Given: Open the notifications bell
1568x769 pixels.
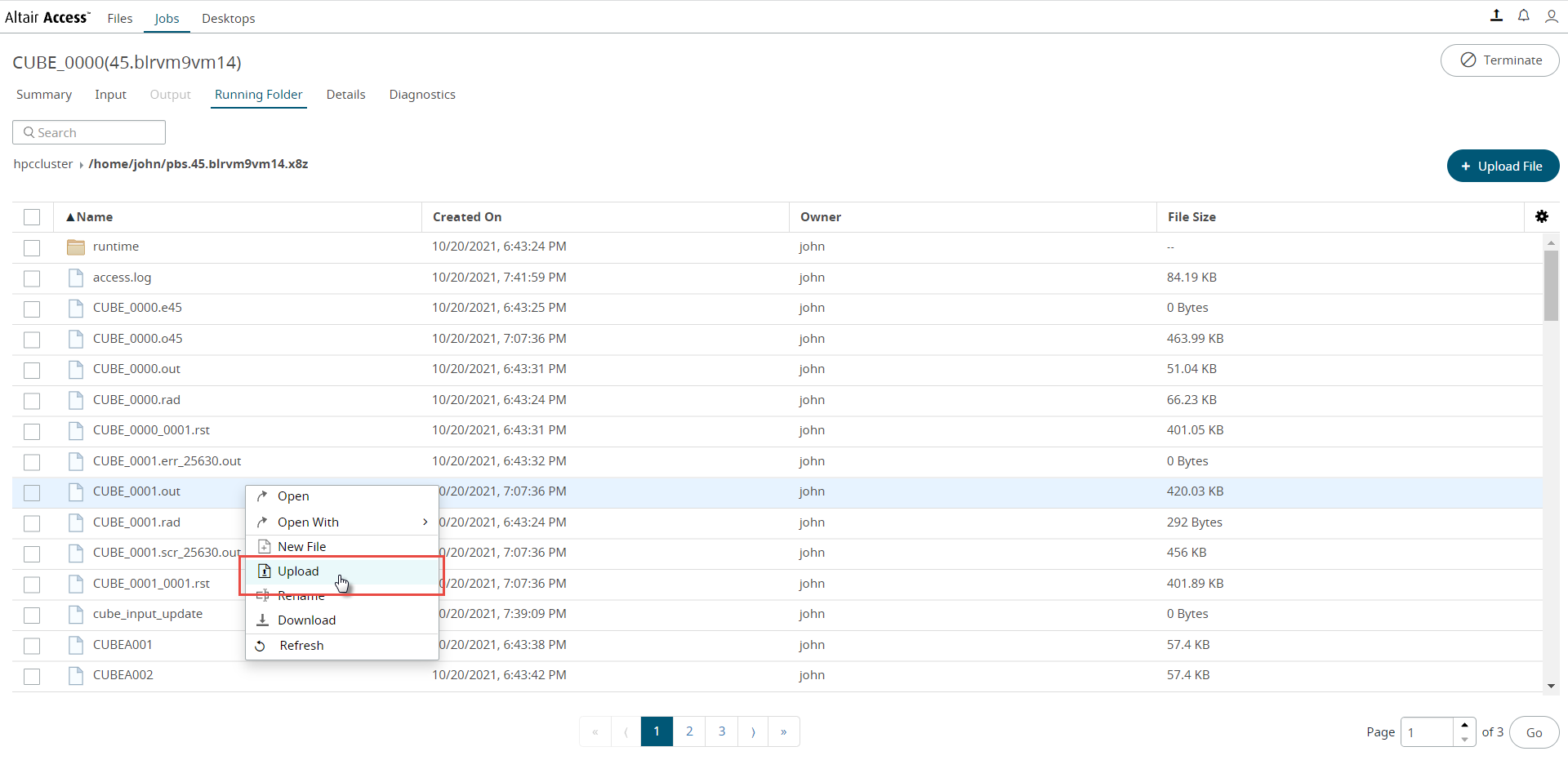Looking at the screenshot, I should [x=1524, y=16].
